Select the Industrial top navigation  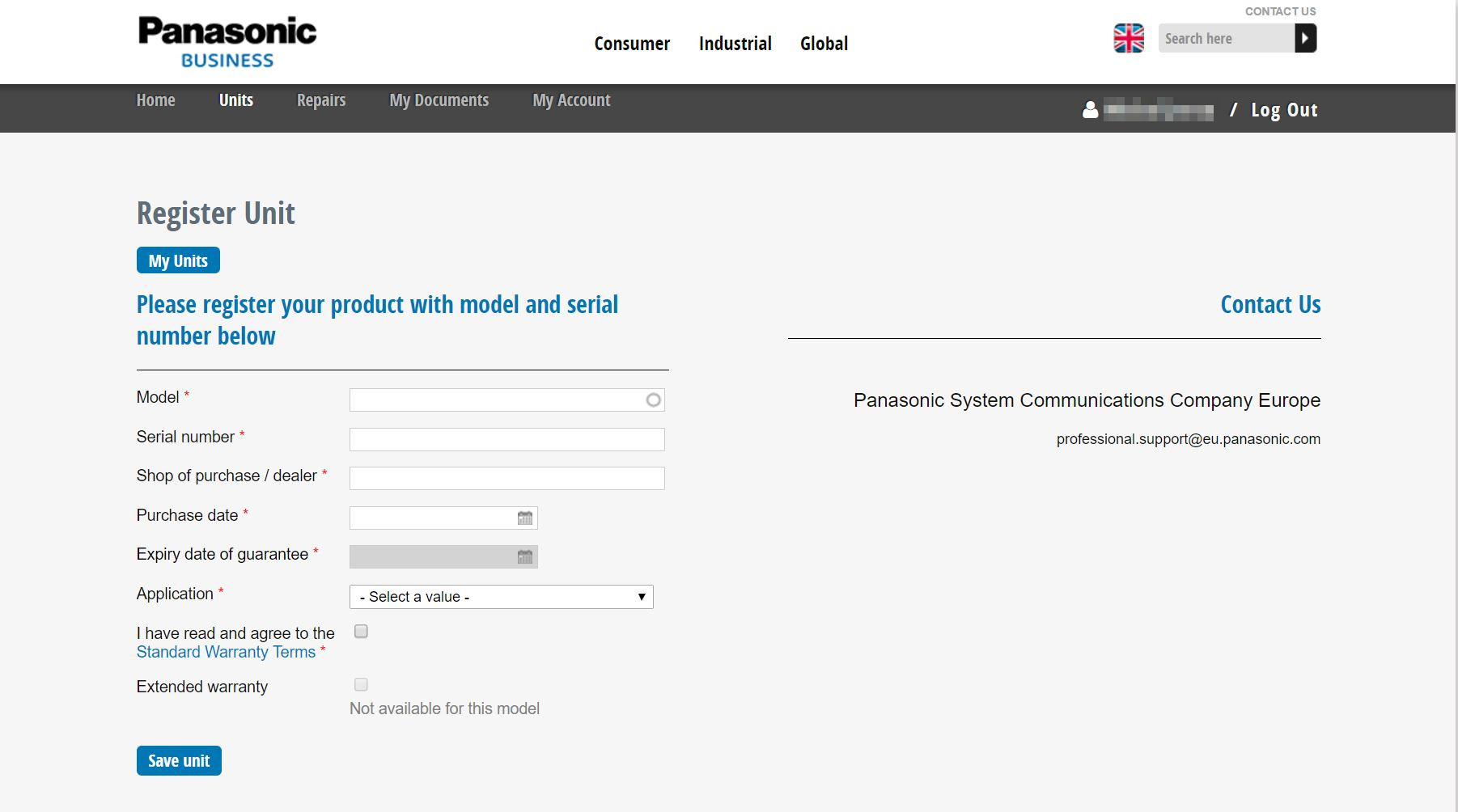[735, 44]
